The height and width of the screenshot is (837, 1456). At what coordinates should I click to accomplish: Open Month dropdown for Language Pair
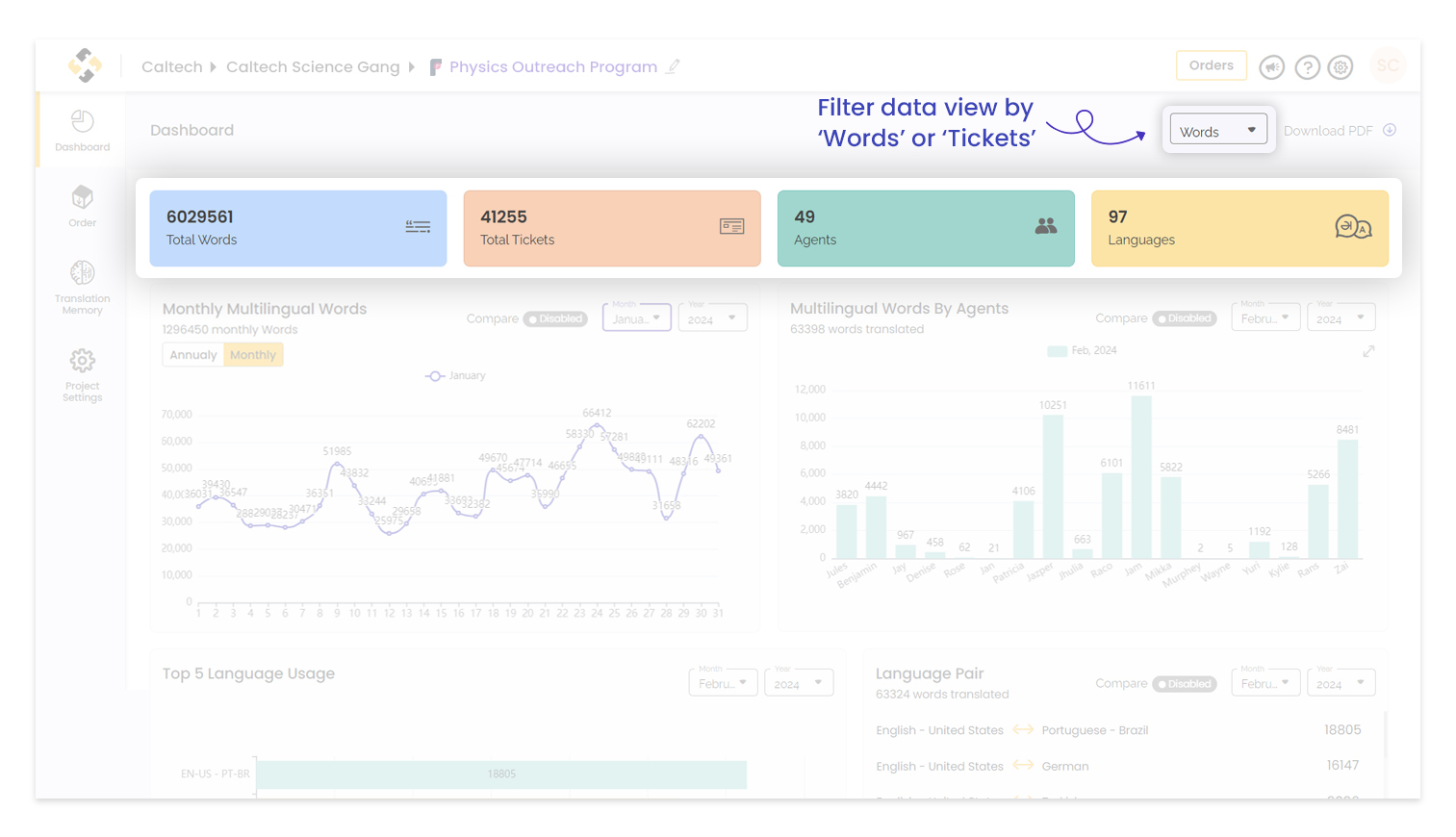point(1265,682)
